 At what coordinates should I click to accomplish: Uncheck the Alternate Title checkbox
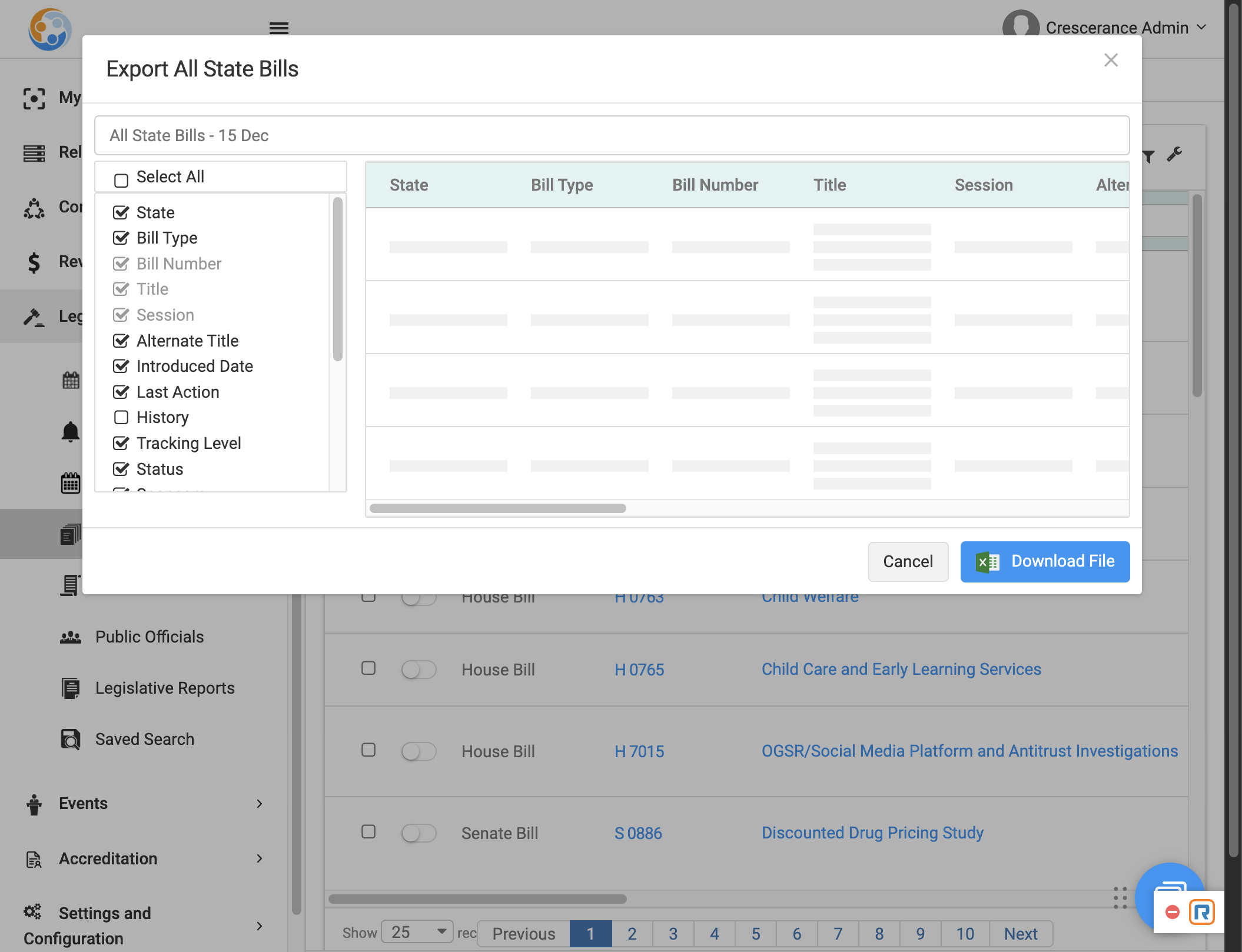pos(121,341)
